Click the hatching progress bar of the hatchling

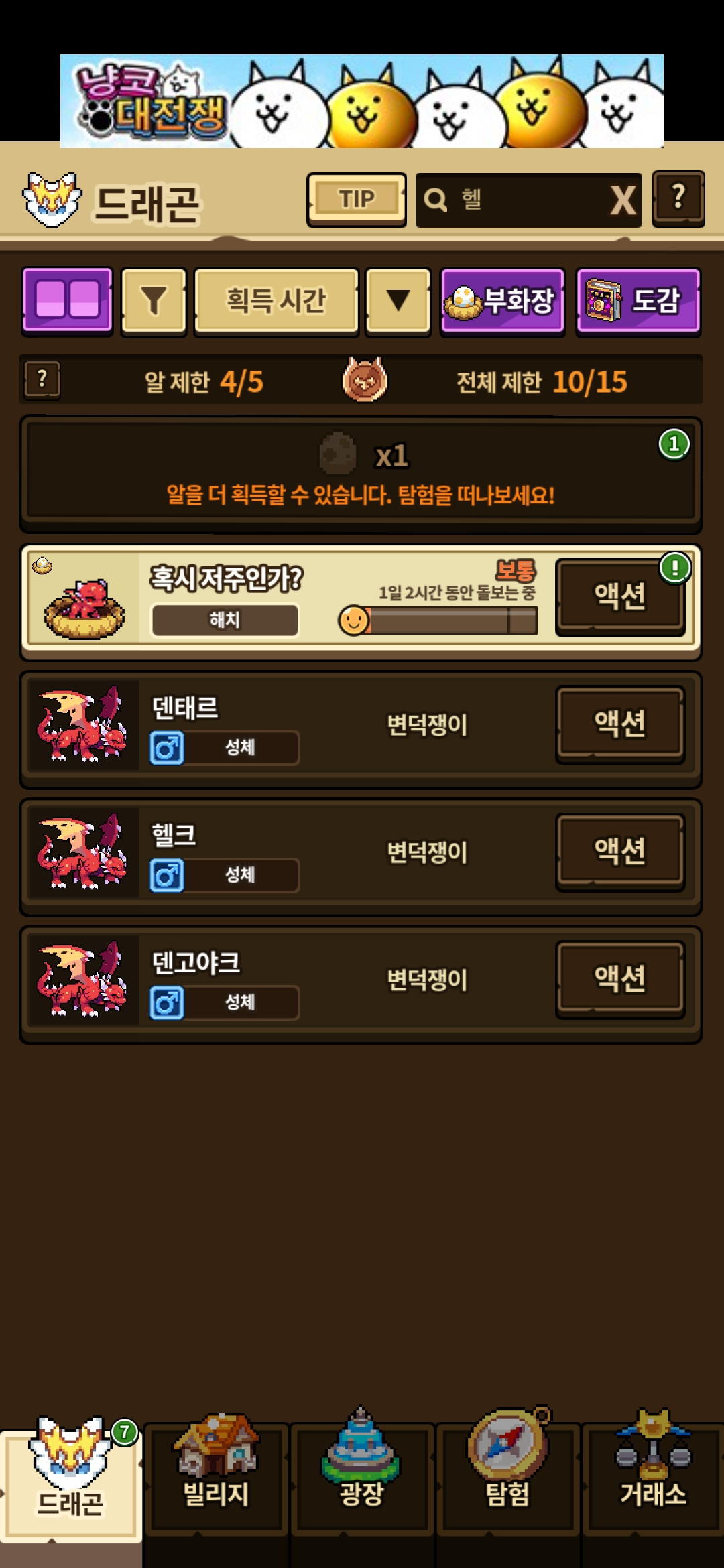click(438, 620)
